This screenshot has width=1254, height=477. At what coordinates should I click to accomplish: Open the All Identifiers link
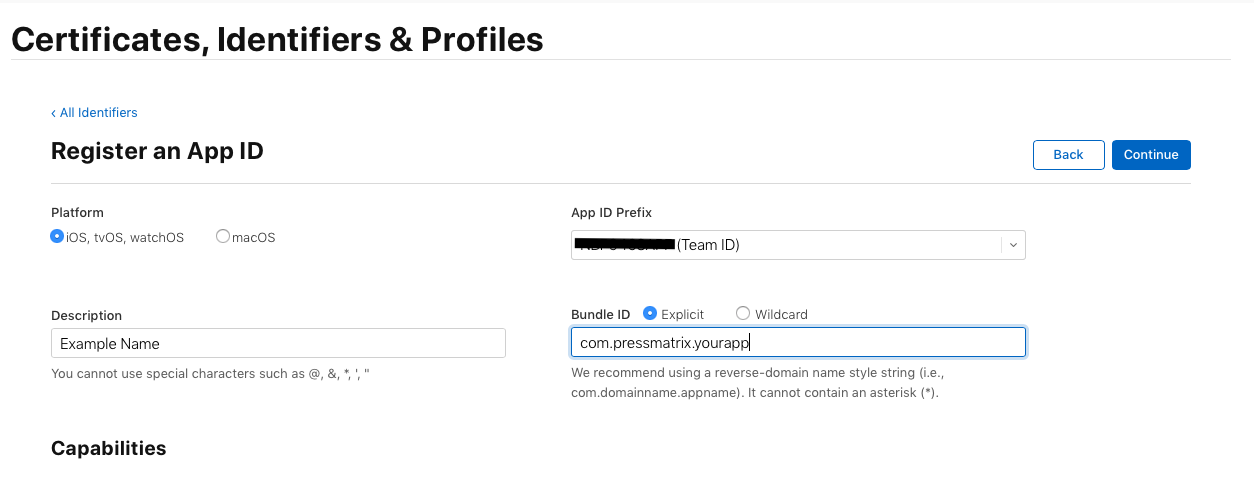pyautogui.click(x=98, y=113)
